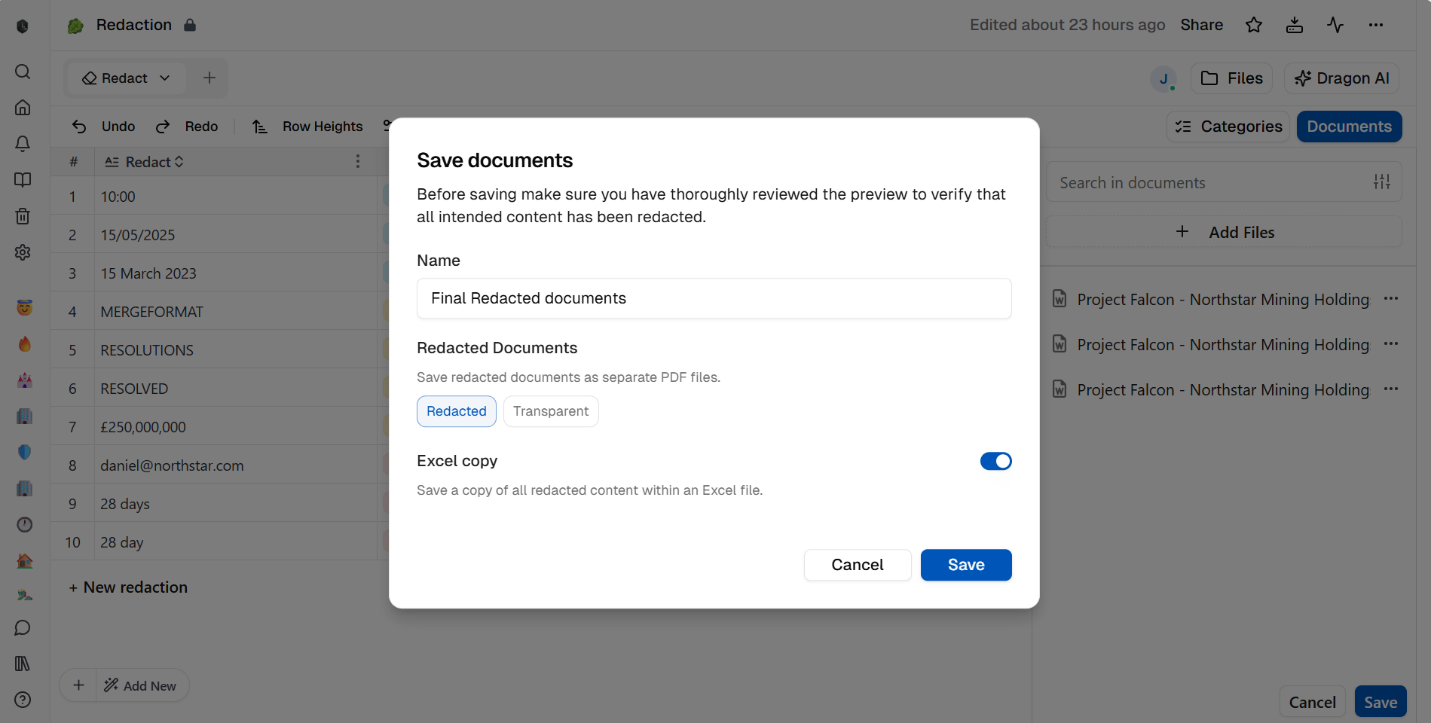Click Add New at the bottom

pyautogui.click(x=141, y=685)
